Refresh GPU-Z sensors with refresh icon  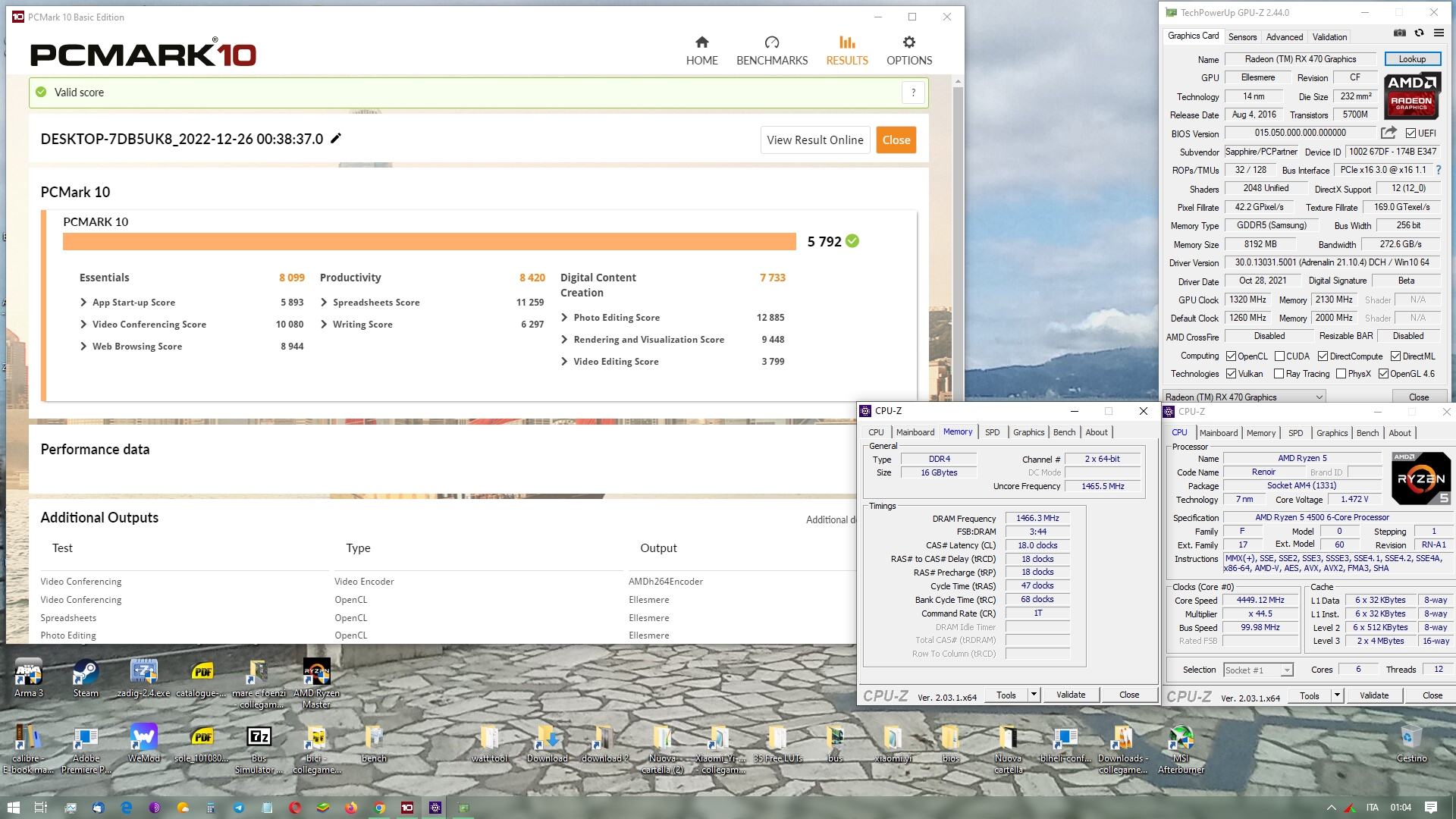coord(1419,33)
